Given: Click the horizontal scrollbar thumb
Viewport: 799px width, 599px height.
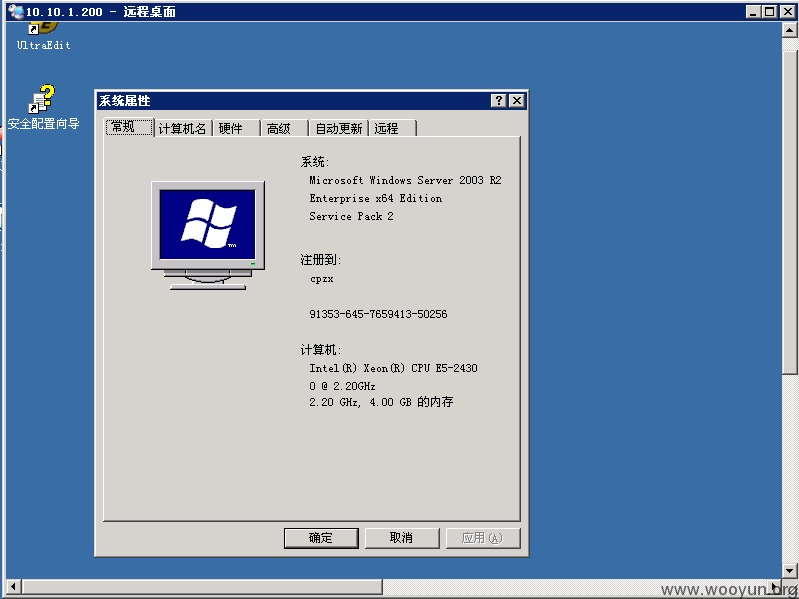Looking at the screenshot, I should point(202,586).
